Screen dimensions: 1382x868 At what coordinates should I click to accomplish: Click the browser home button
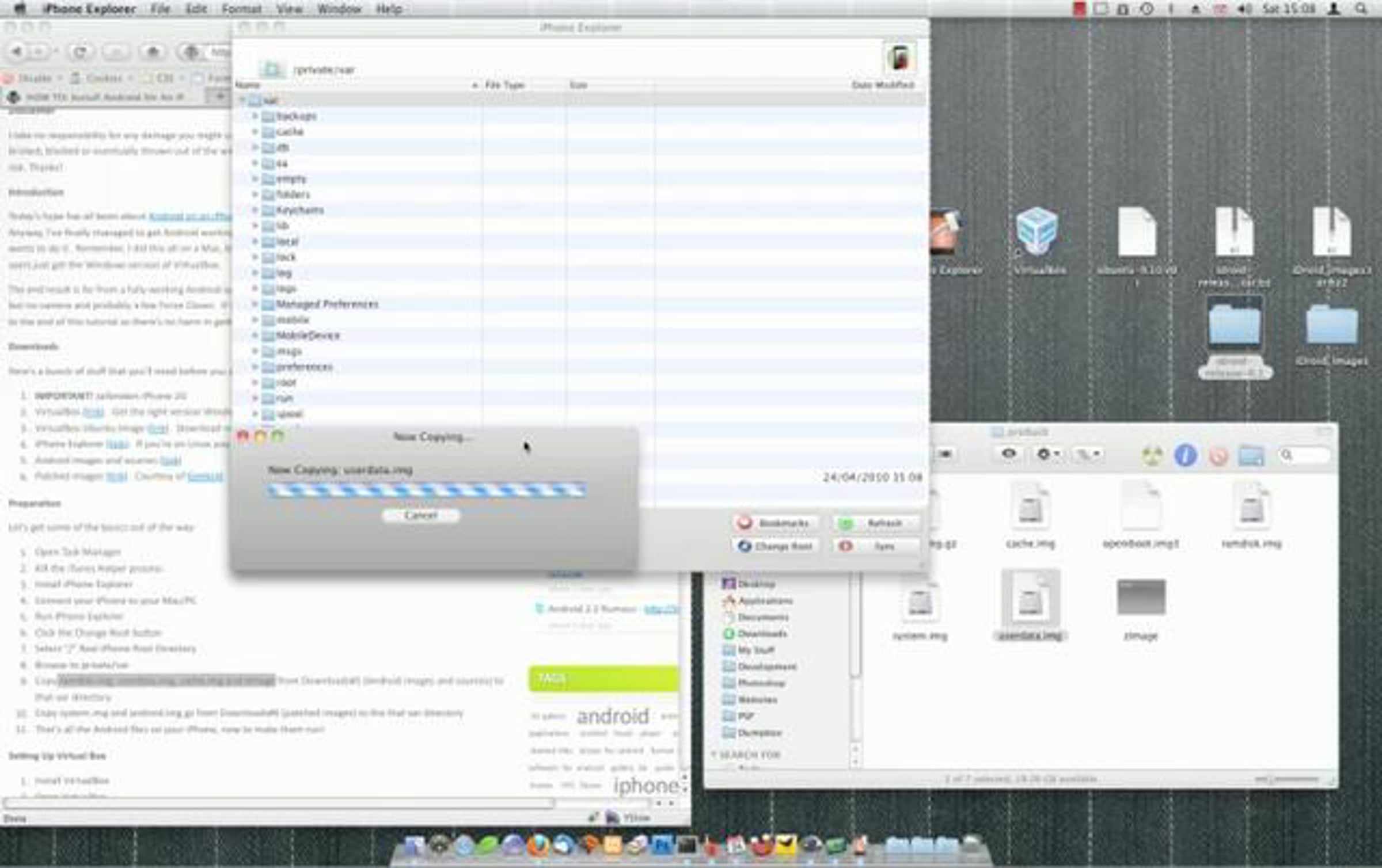[x=153, y=52]
